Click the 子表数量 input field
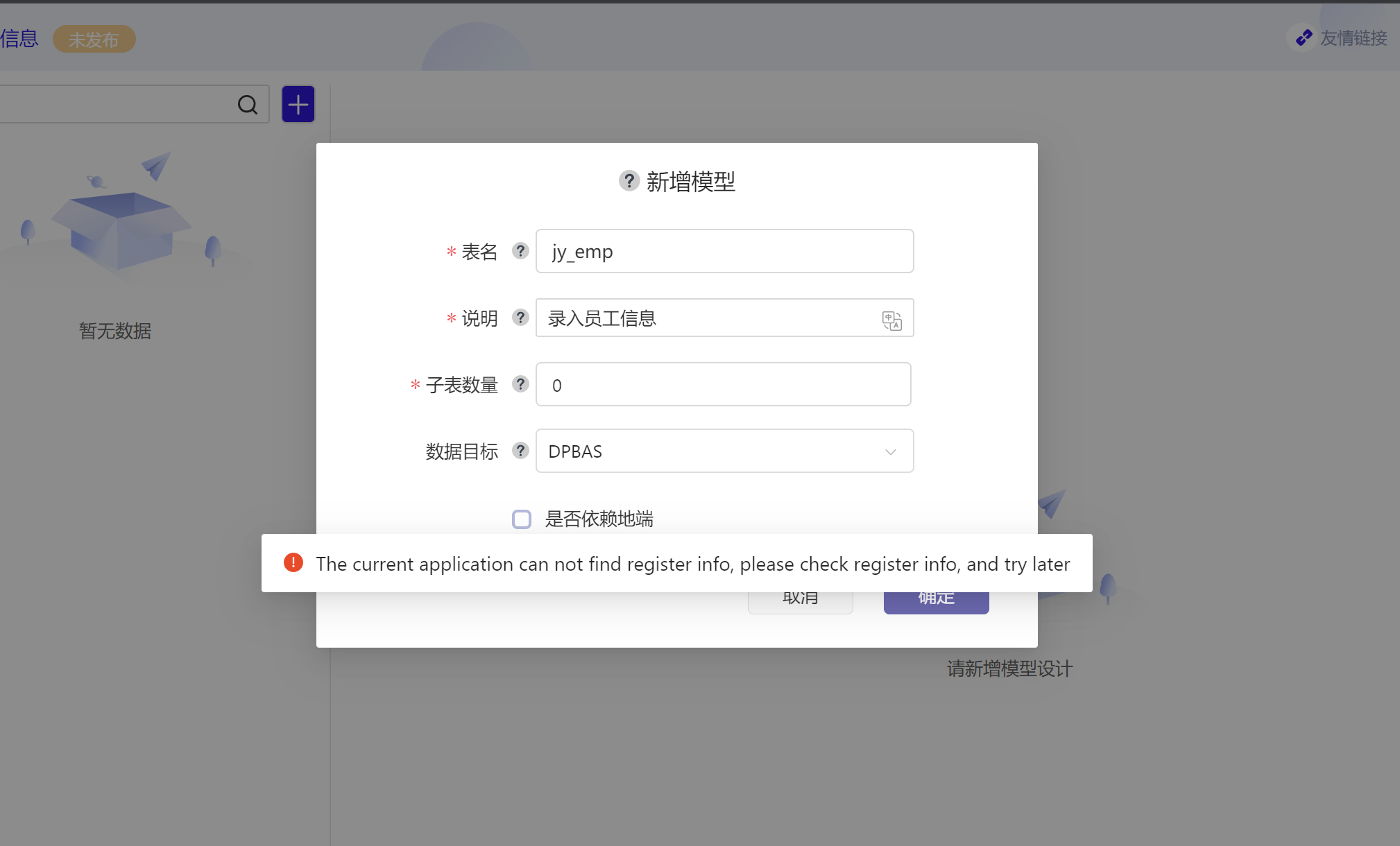1400x846 pixels. click(723, 384)
